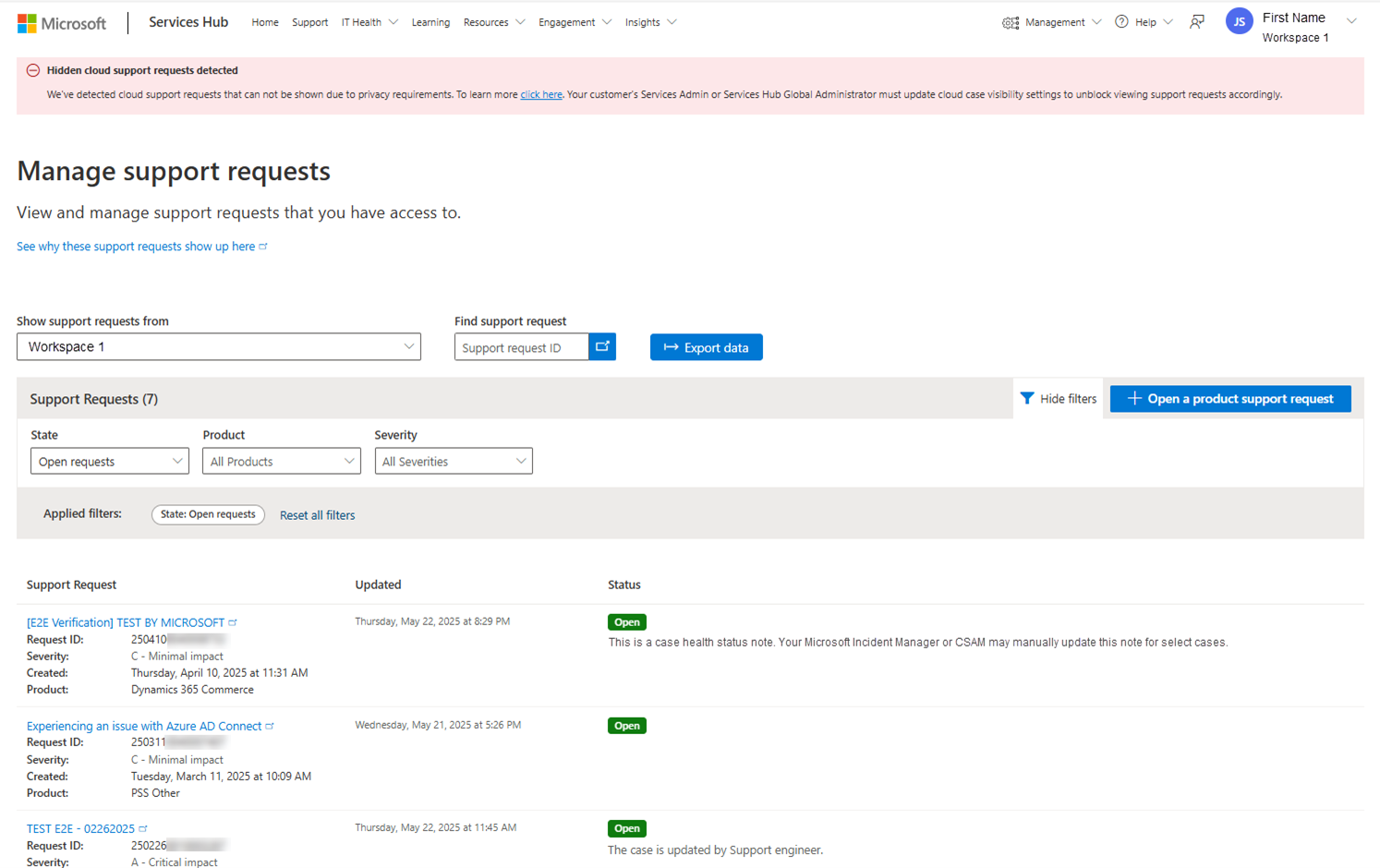Click the Support Request column header

71,585
